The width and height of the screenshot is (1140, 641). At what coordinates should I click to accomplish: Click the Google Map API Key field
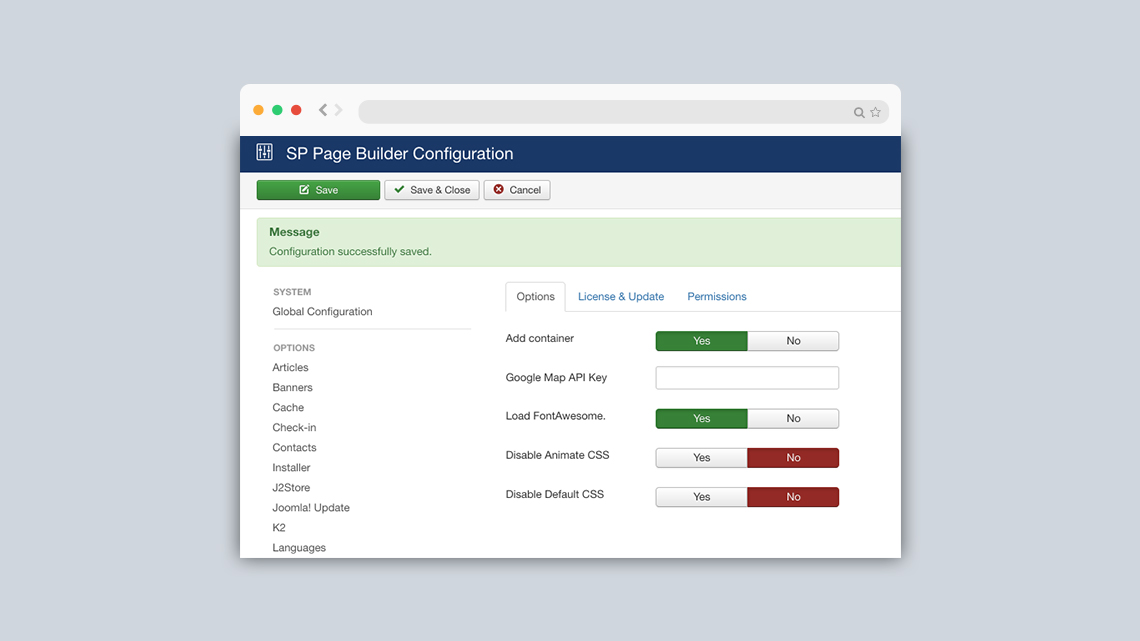click(747, 378)
